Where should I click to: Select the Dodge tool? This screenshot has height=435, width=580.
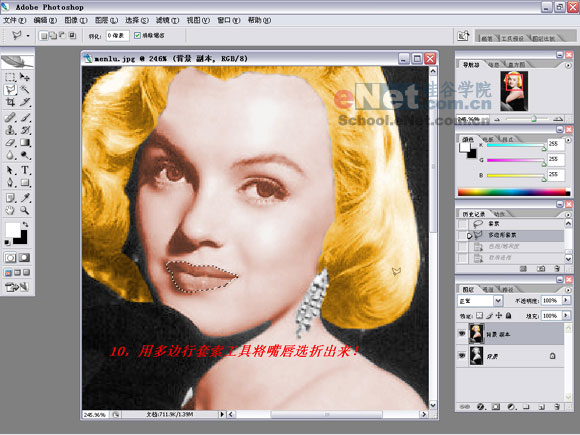tap(25, 155)
